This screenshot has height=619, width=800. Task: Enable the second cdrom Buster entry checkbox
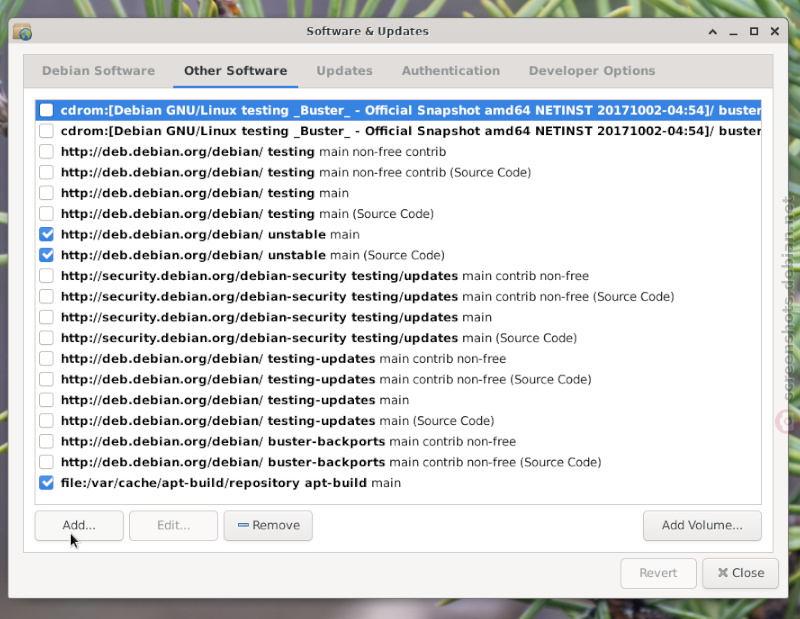pyautogui.click(x=46, y=131)
